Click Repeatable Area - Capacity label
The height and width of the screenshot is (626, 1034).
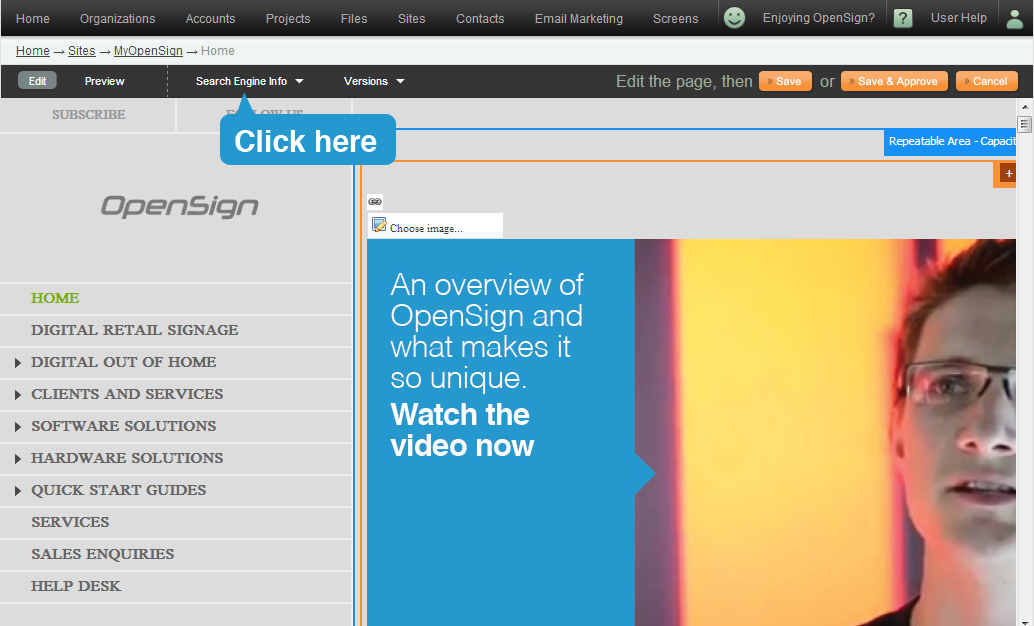[950, 142]
